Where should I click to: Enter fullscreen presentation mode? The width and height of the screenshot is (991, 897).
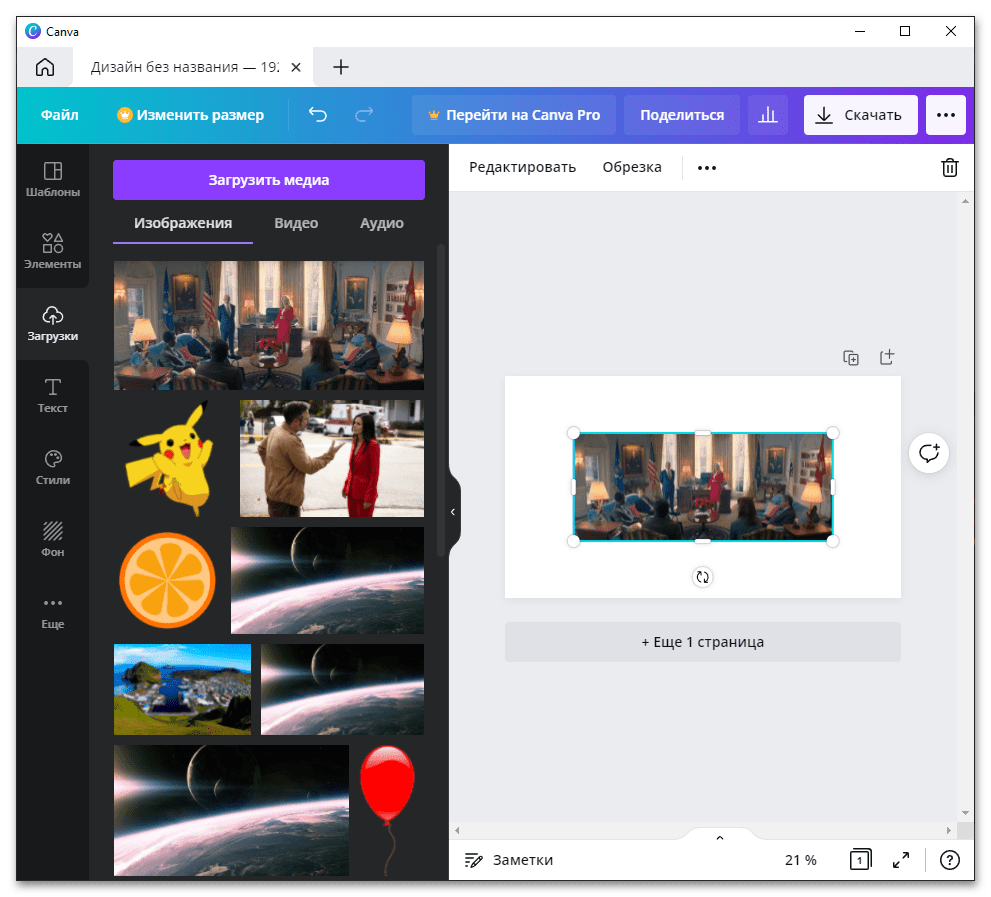point(901,860)
